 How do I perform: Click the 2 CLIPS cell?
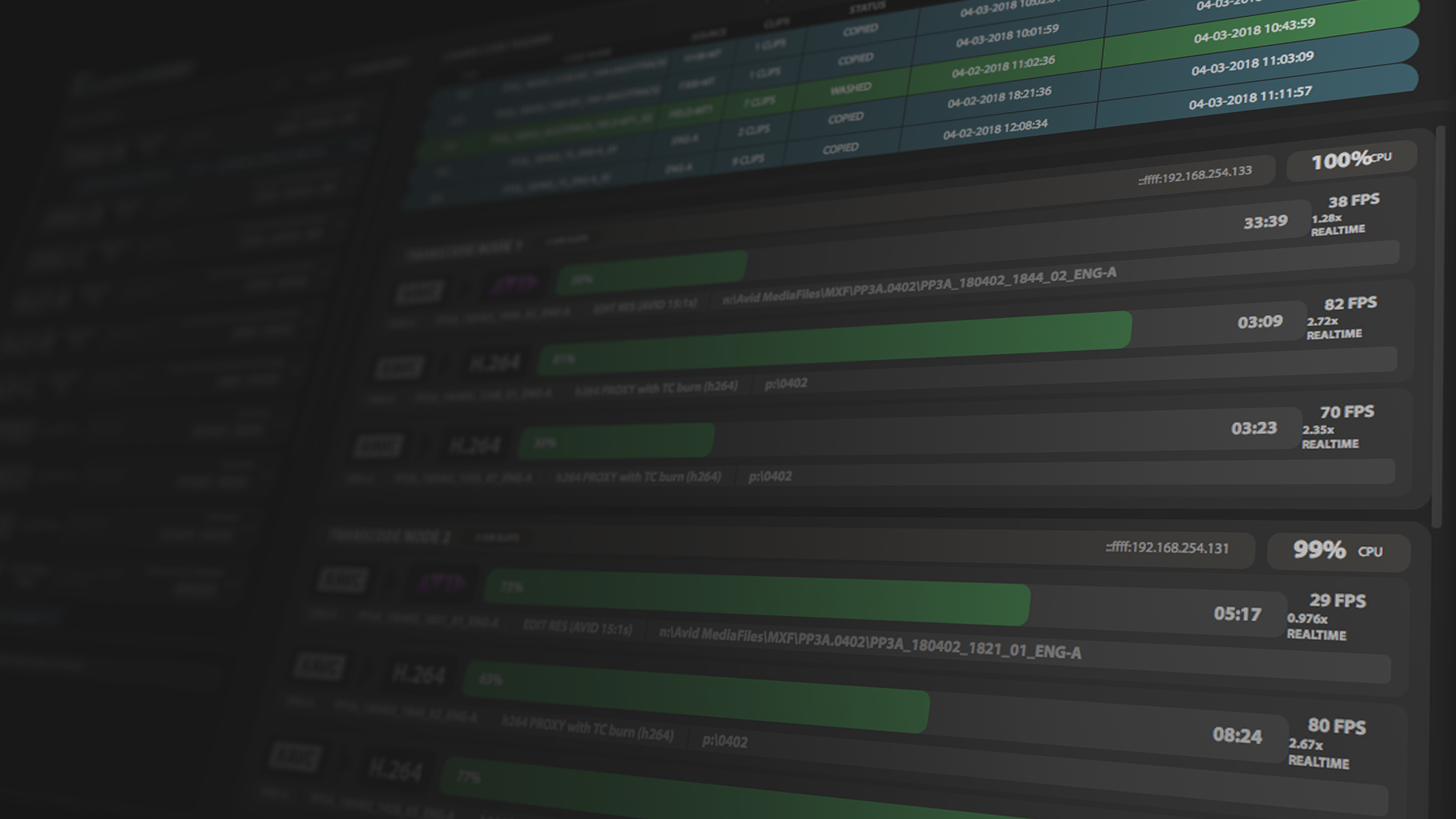pyautogui.click(x=753, y=130)
